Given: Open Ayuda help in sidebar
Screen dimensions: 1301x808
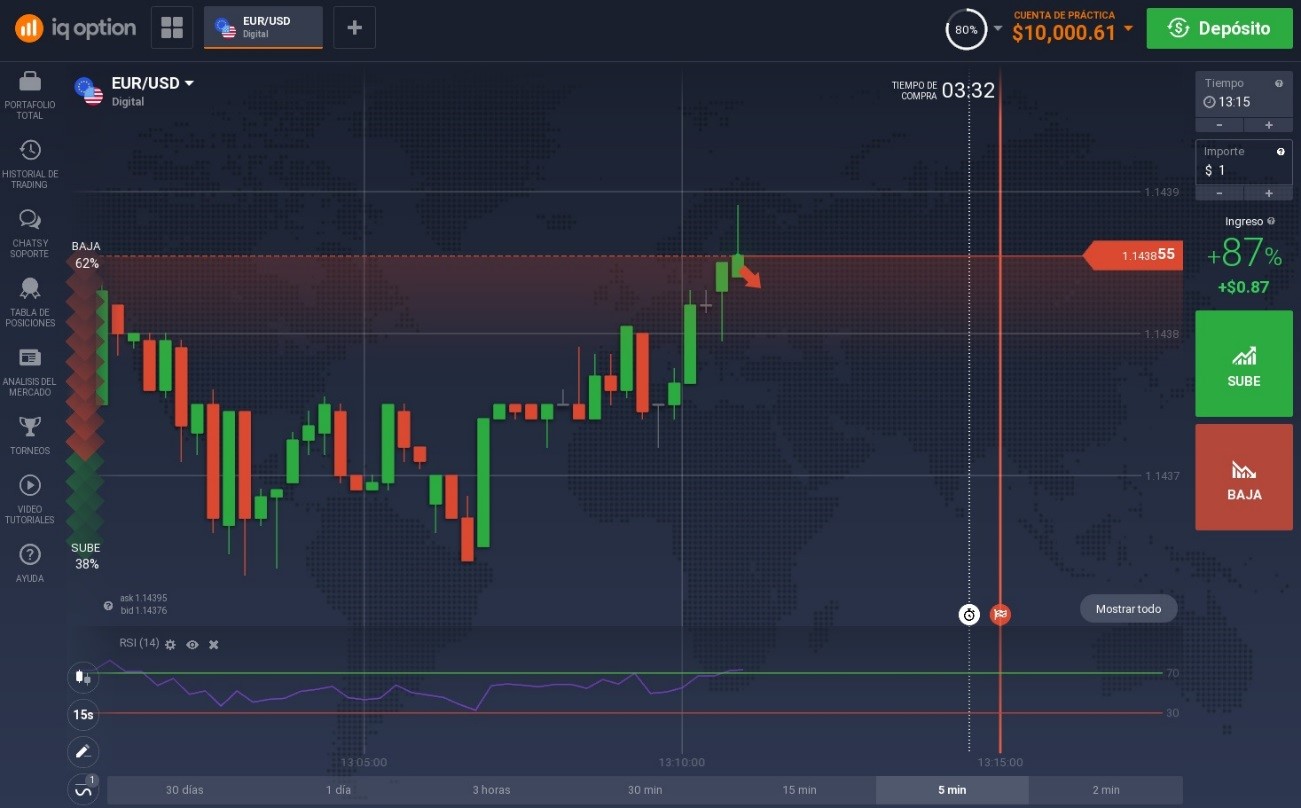Looking at the screenshot, I should click(30, 563).
